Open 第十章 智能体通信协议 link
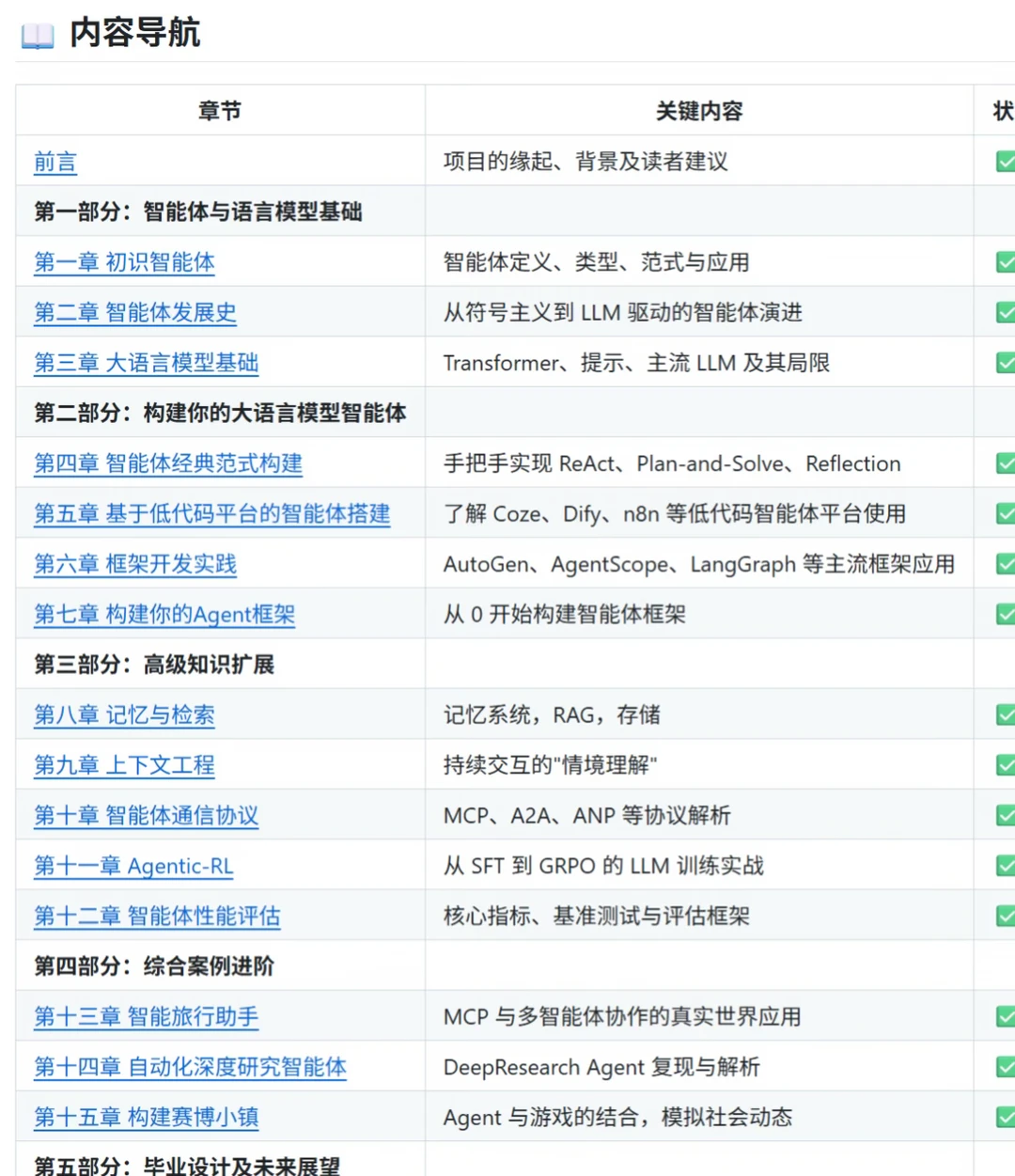 tap(147, 815)
